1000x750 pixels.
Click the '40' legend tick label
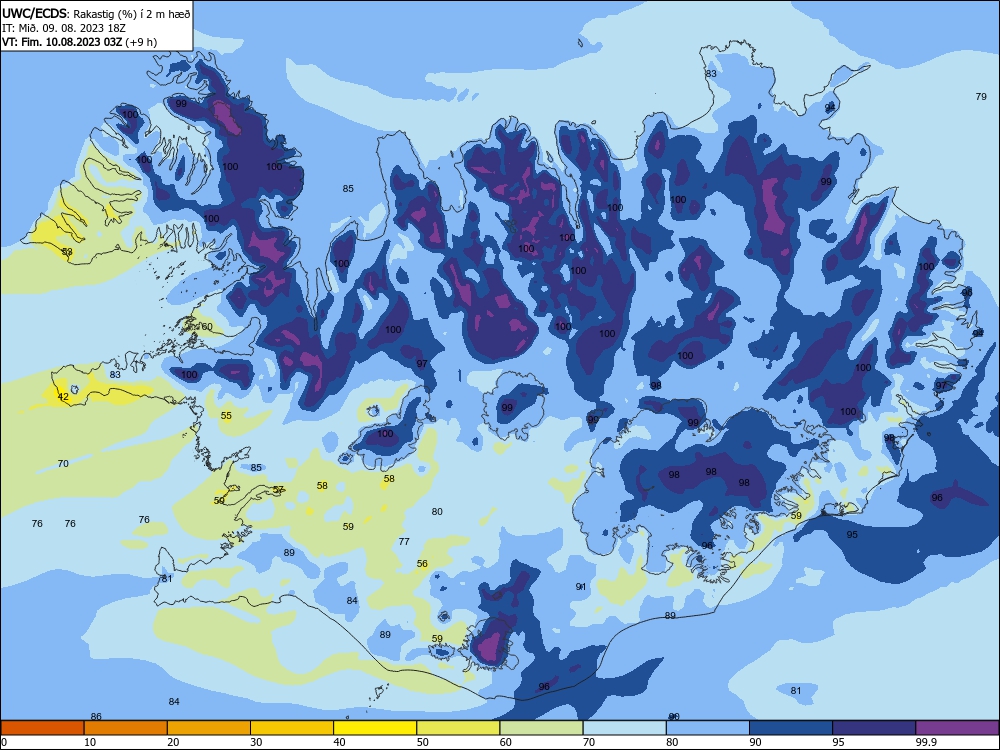[x=340, y=742]
